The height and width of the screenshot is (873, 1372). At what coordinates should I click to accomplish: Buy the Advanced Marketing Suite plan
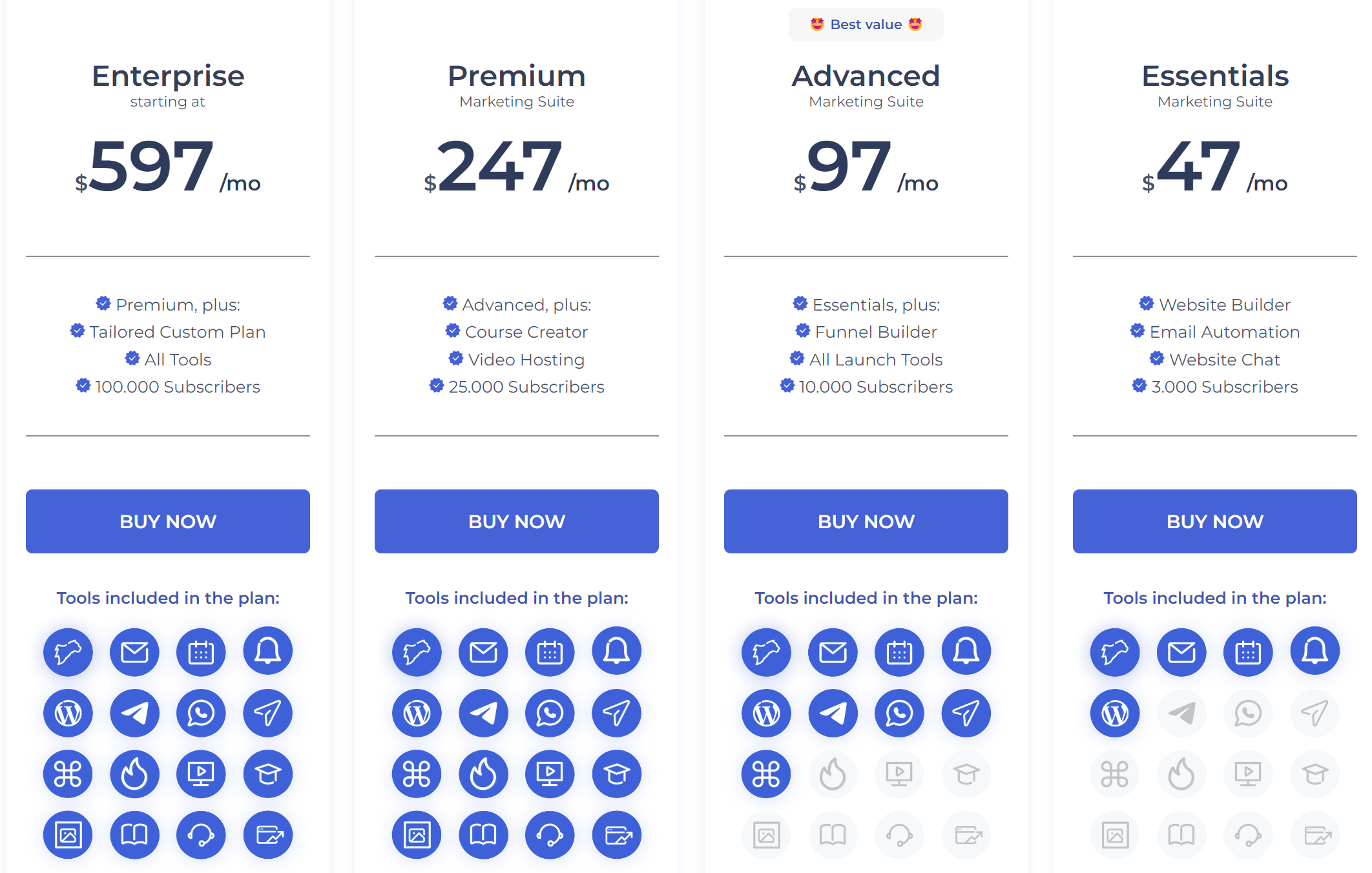pos(866,521)
